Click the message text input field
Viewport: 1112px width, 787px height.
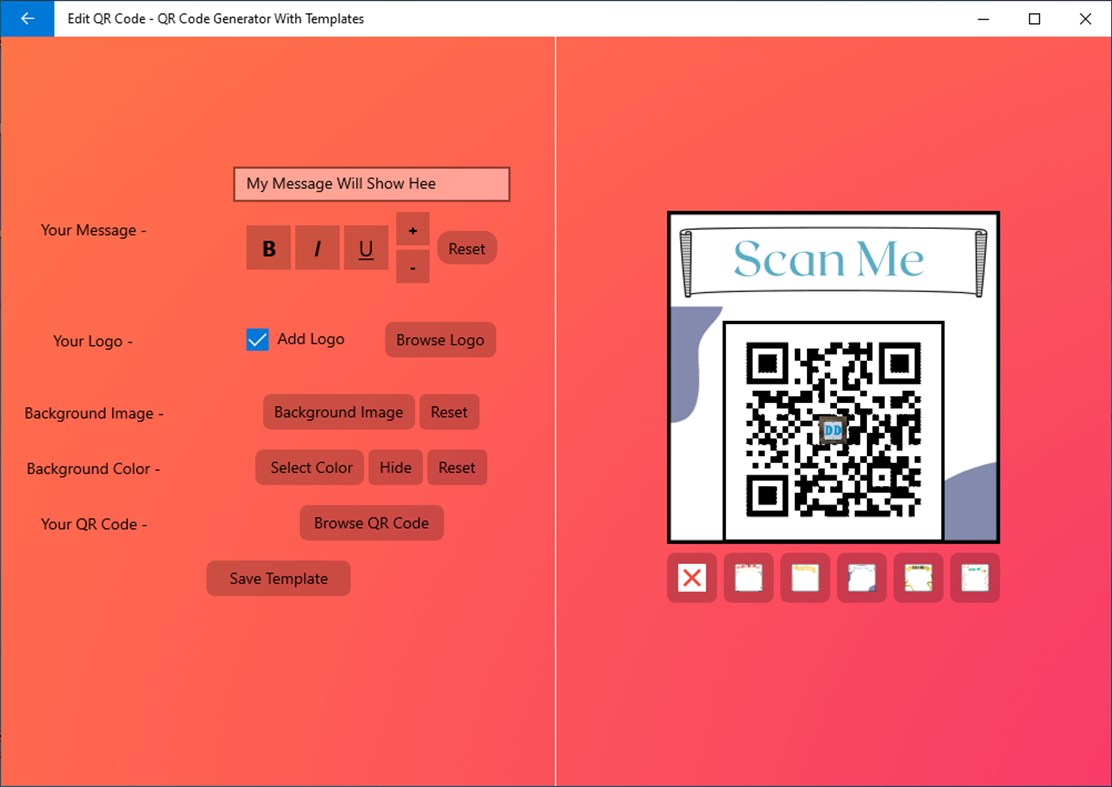coord(372,184)
